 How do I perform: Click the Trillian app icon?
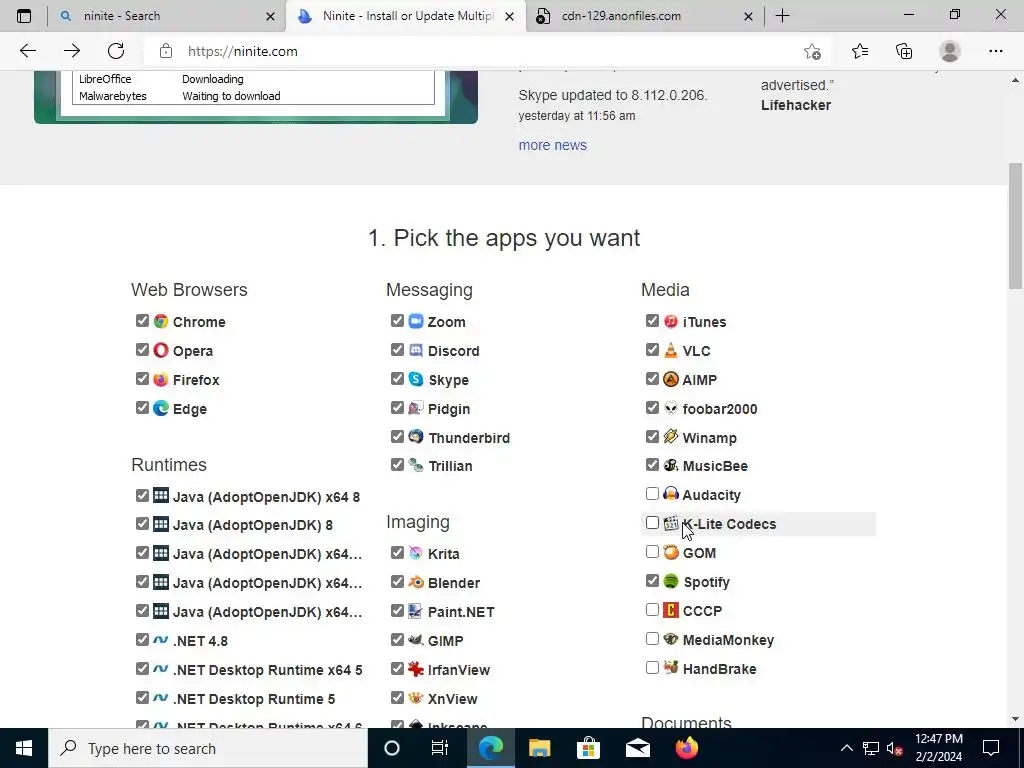[416, 465]
